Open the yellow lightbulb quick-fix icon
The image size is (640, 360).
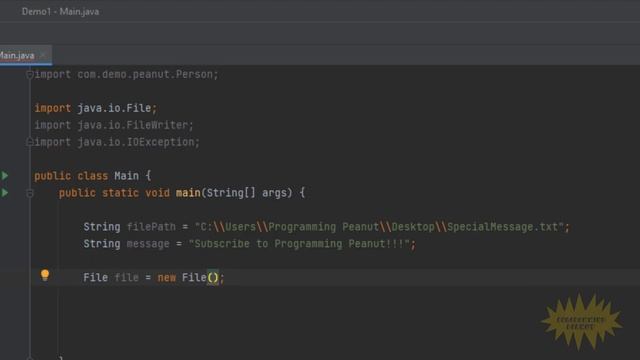[x=45, y=275]
